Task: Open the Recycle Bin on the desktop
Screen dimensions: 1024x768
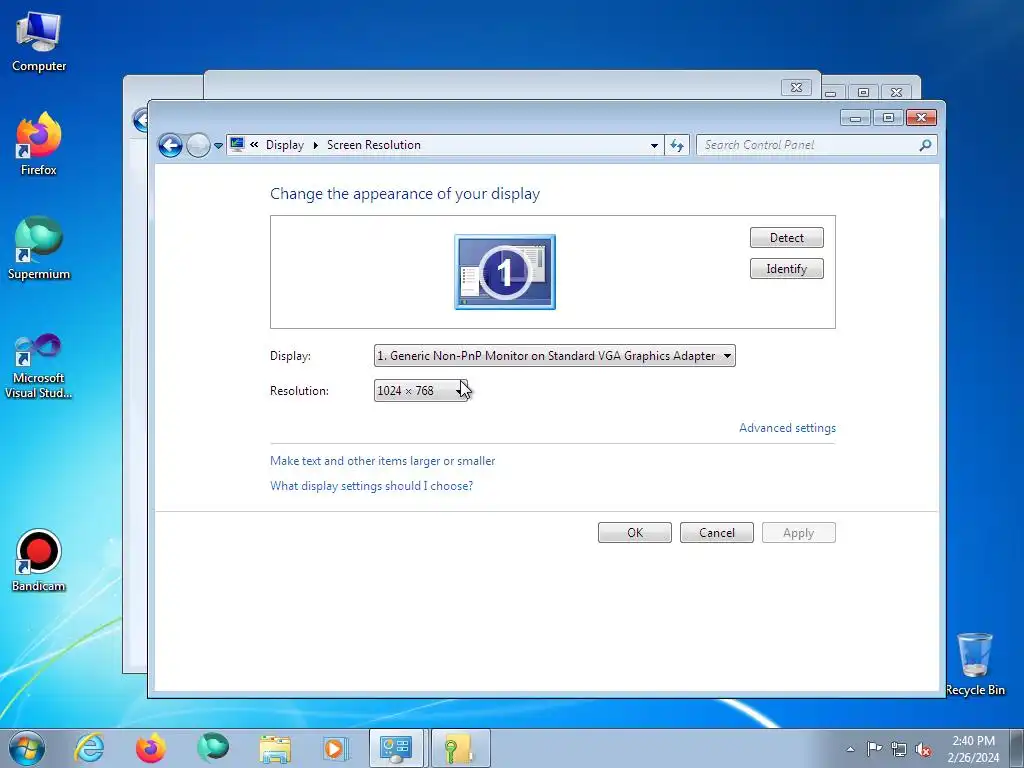Action: 975,664
